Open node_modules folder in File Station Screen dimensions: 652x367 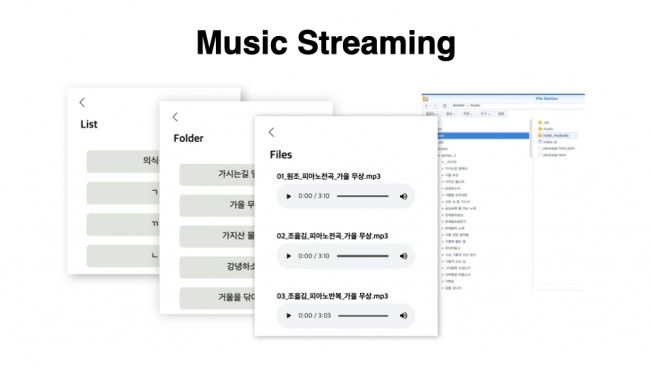(556, 135)
